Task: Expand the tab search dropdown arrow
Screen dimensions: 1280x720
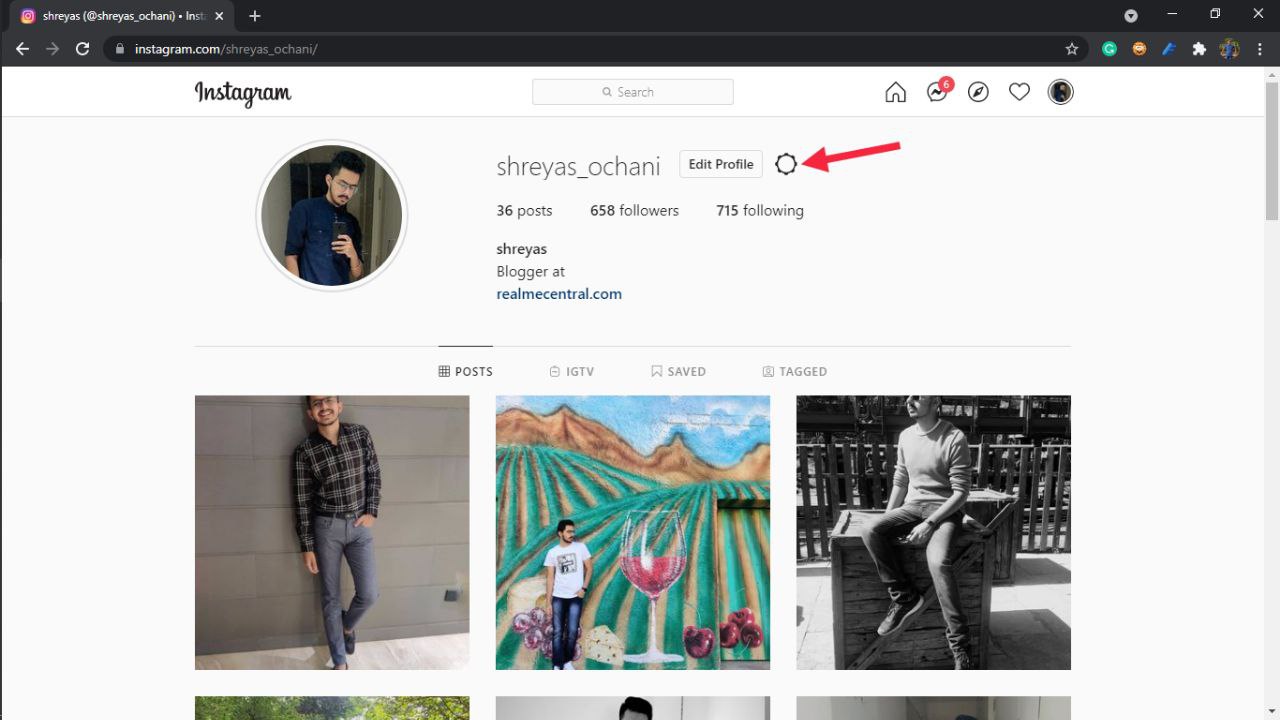Action: point(1131,16)
